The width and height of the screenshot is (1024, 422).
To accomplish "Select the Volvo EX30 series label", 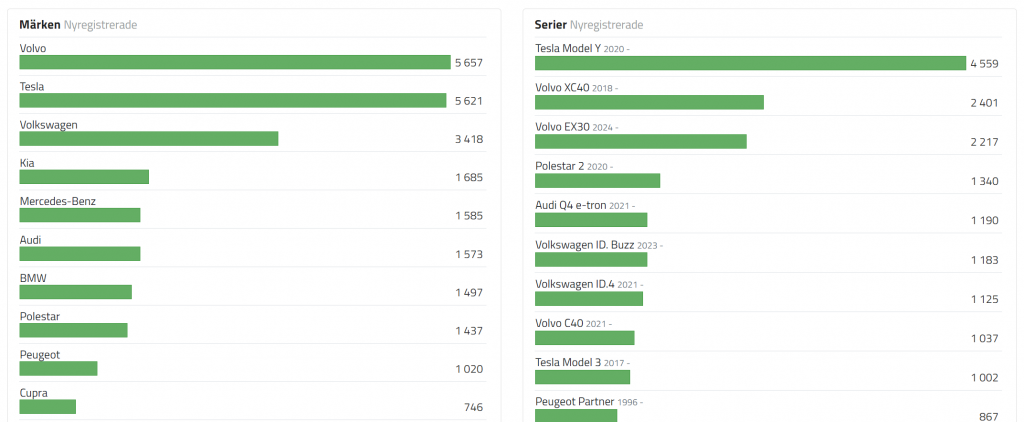I will pyautogui.click(x=563, y=127).
